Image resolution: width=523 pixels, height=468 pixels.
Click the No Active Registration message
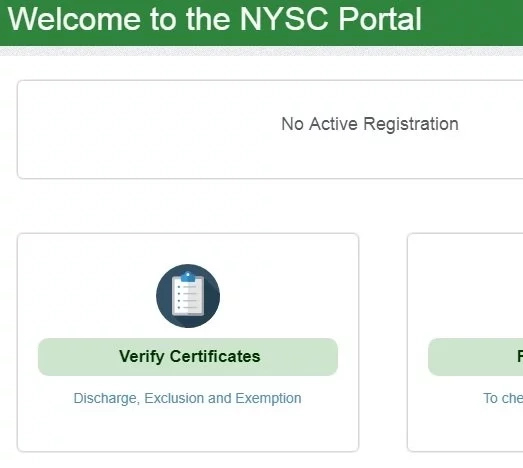click(370, 124)
